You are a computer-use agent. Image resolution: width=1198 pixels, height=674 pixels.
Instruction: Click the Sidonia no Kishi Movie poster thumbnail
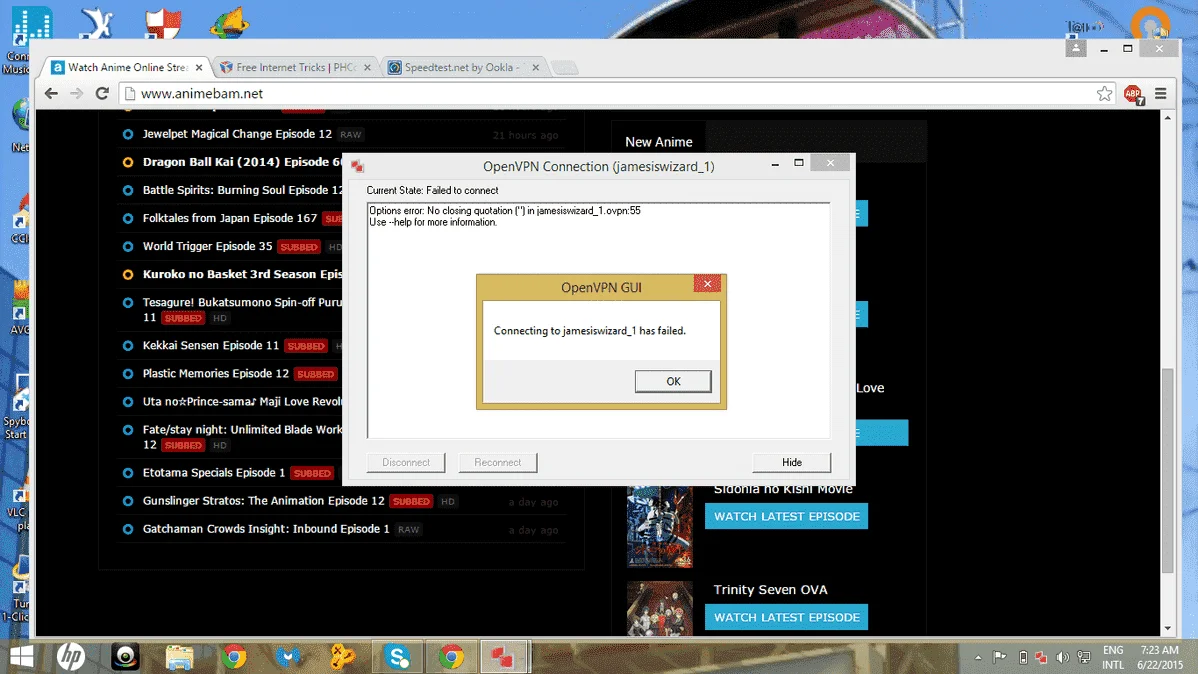coord(659,527)
